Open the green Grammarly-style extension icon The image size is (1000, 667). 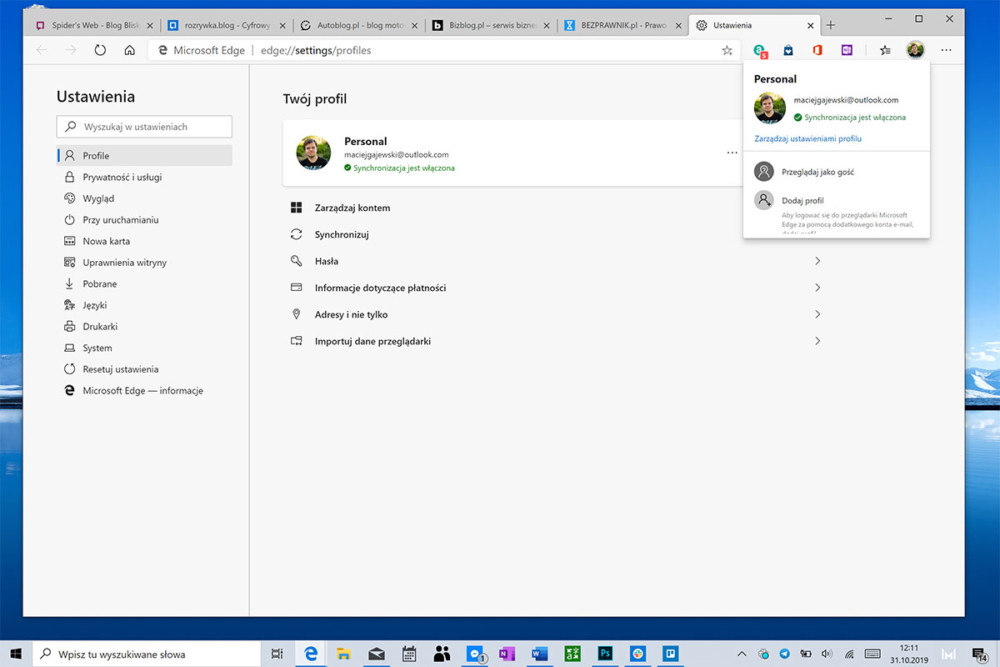(760, 50)
